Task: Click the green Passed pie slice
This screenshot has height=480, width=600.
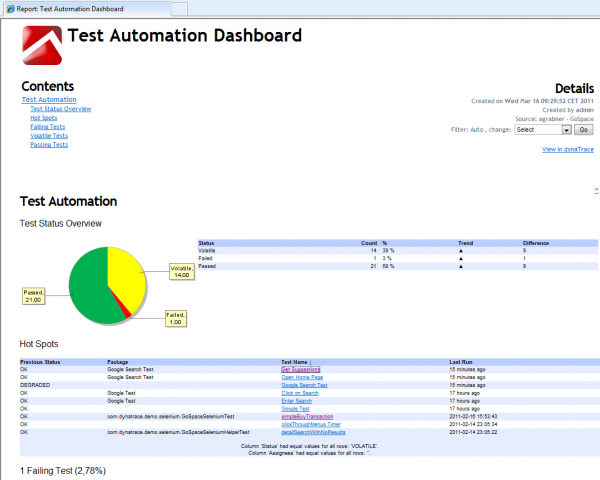Action: pyautogui.click(x=86, y=283)
